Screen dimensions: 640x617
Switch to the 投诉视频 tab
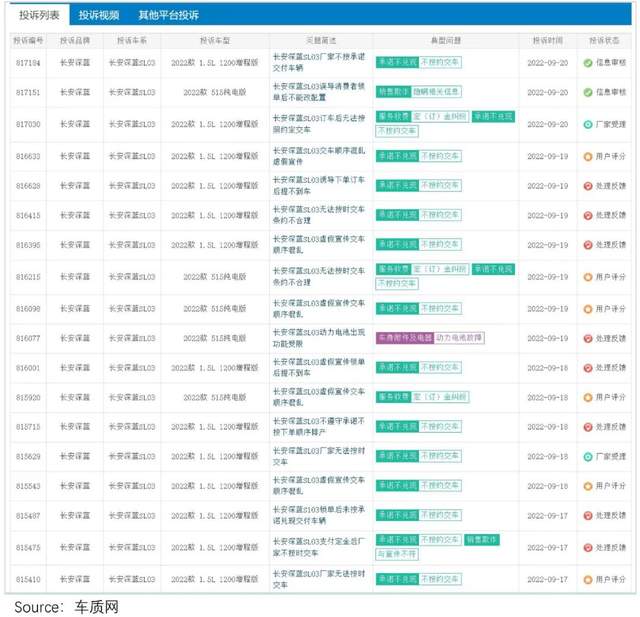[99, 15]
